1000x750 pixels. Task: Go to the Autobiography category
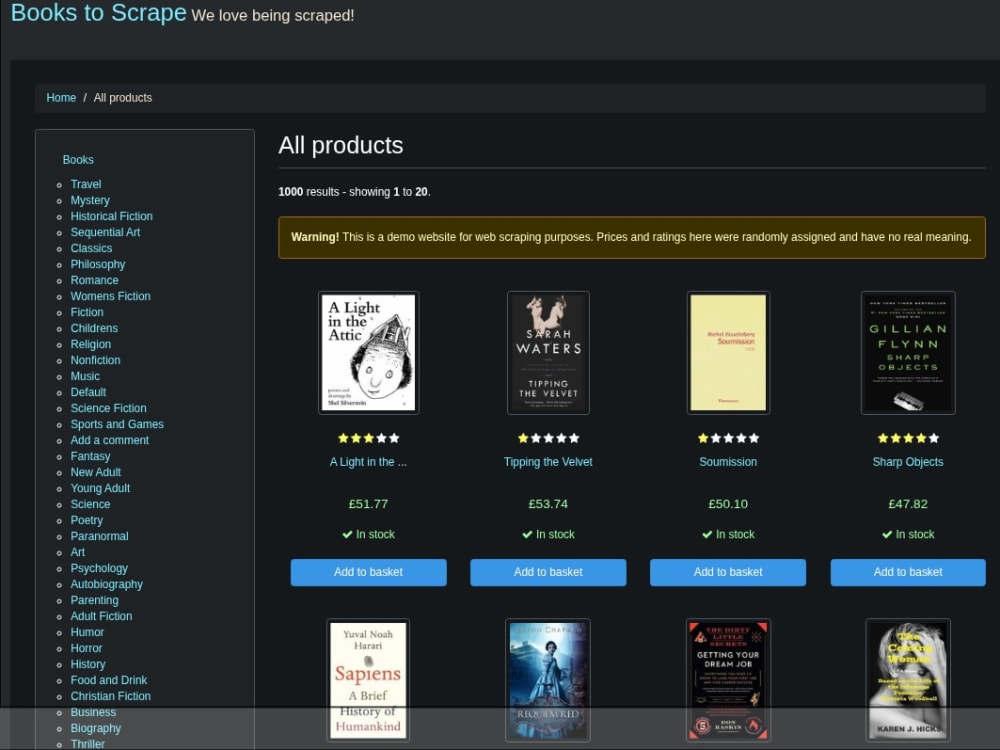(x=107, y=584)
